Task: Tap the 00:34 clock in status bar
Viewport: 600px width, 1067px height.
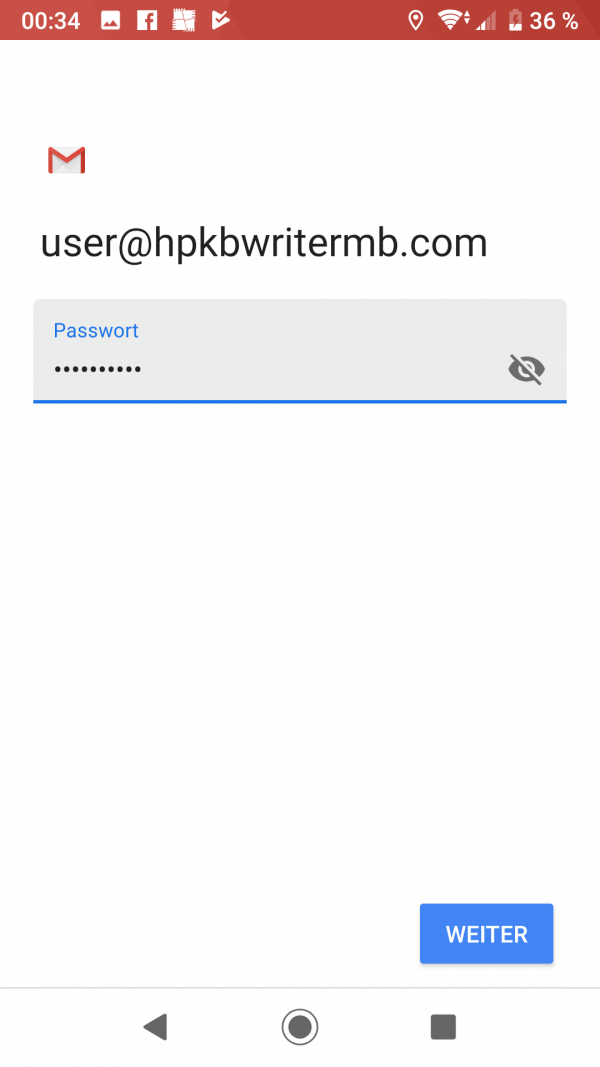Action: (50, 21)
